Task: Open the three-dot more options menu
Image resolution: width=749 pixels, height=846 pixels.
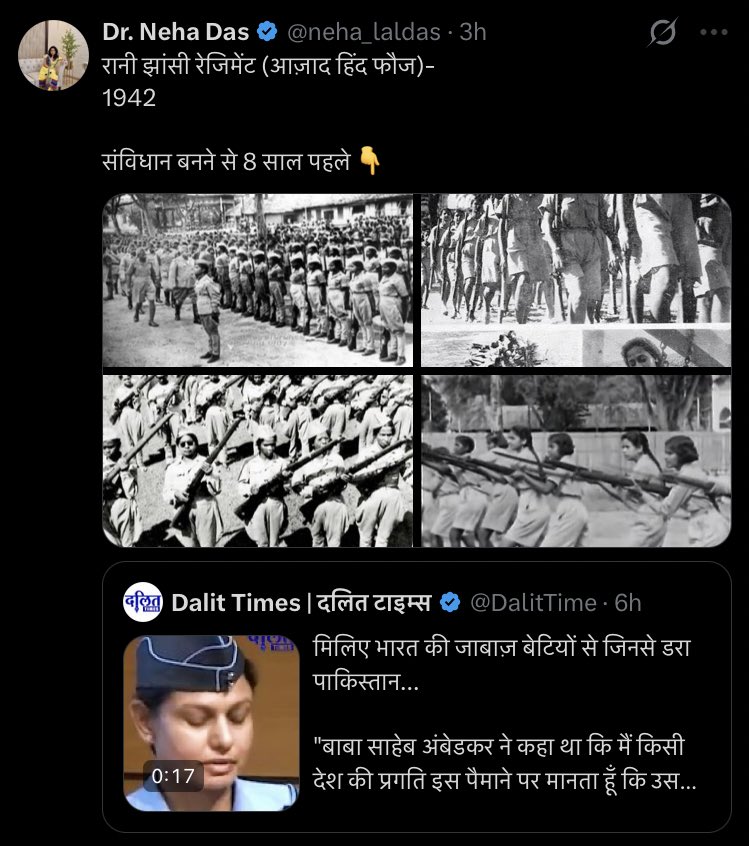Action: point(713,32)
